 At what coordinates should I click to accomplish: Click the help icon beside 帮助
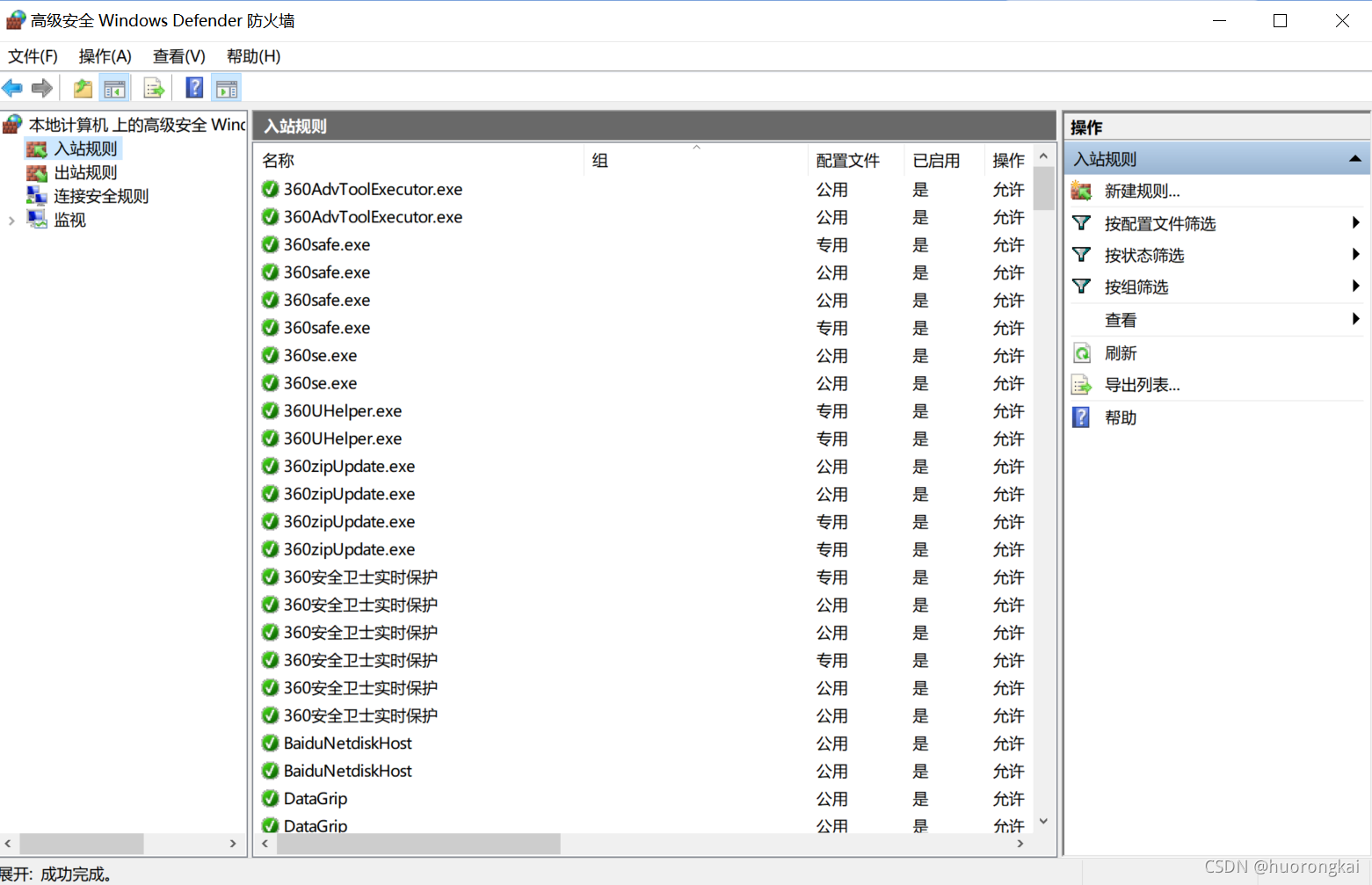[x=1082, y=417]
